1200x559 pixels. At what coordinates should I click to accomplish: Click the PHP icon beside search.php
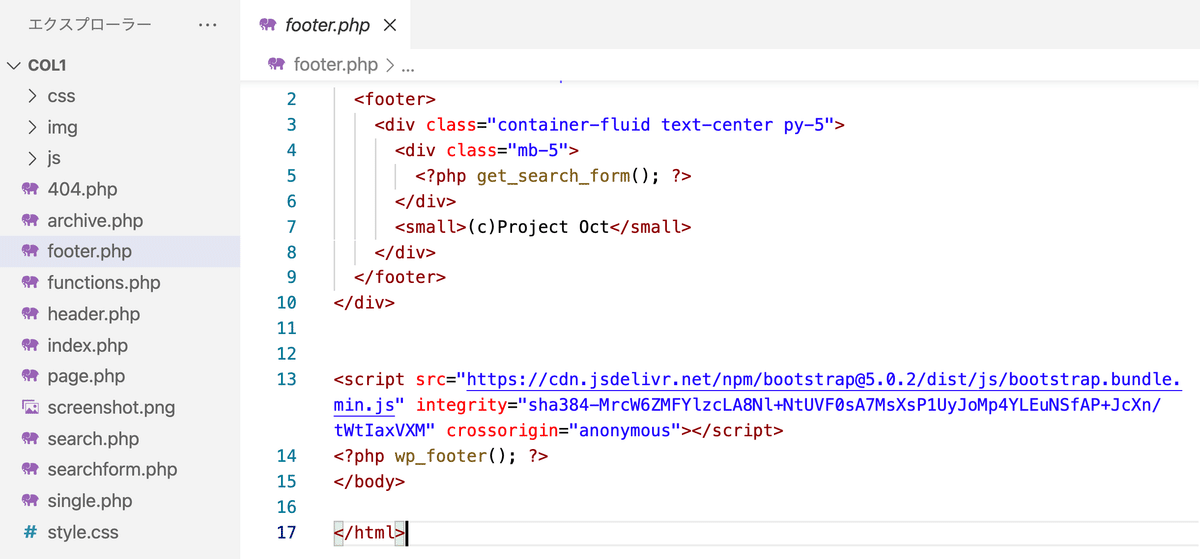point(30,439)
